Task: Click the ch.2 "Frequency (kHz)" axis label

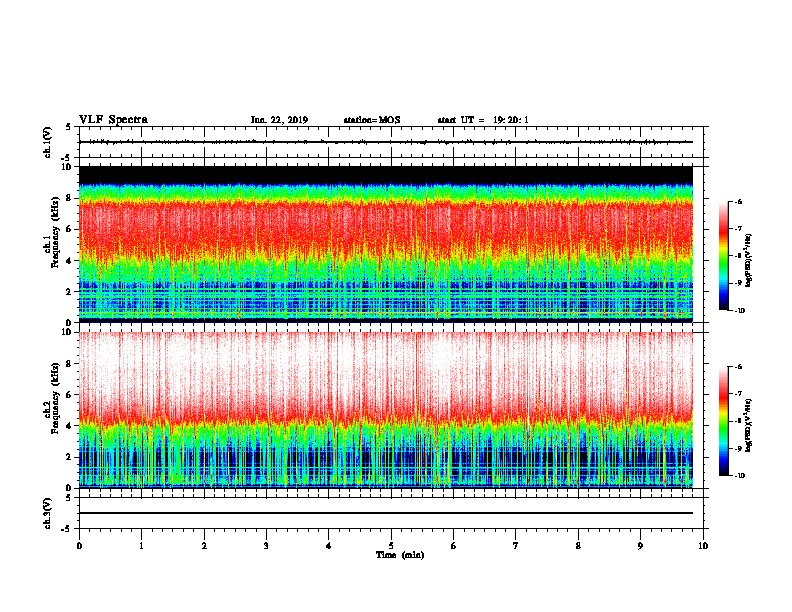Action: click(x=56, y=398)
